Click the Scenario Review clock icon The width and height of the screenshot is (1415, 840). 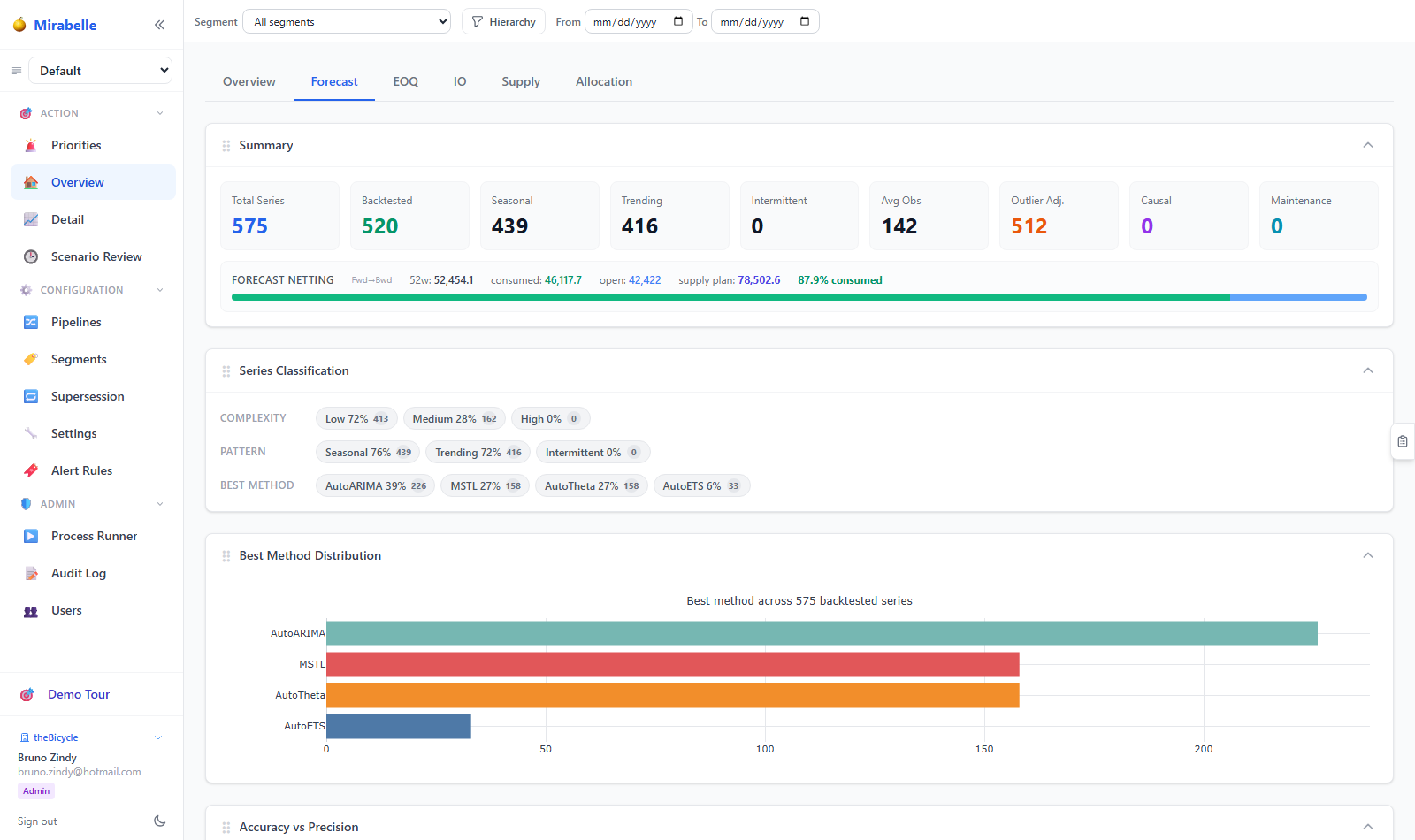pos(31,256)
